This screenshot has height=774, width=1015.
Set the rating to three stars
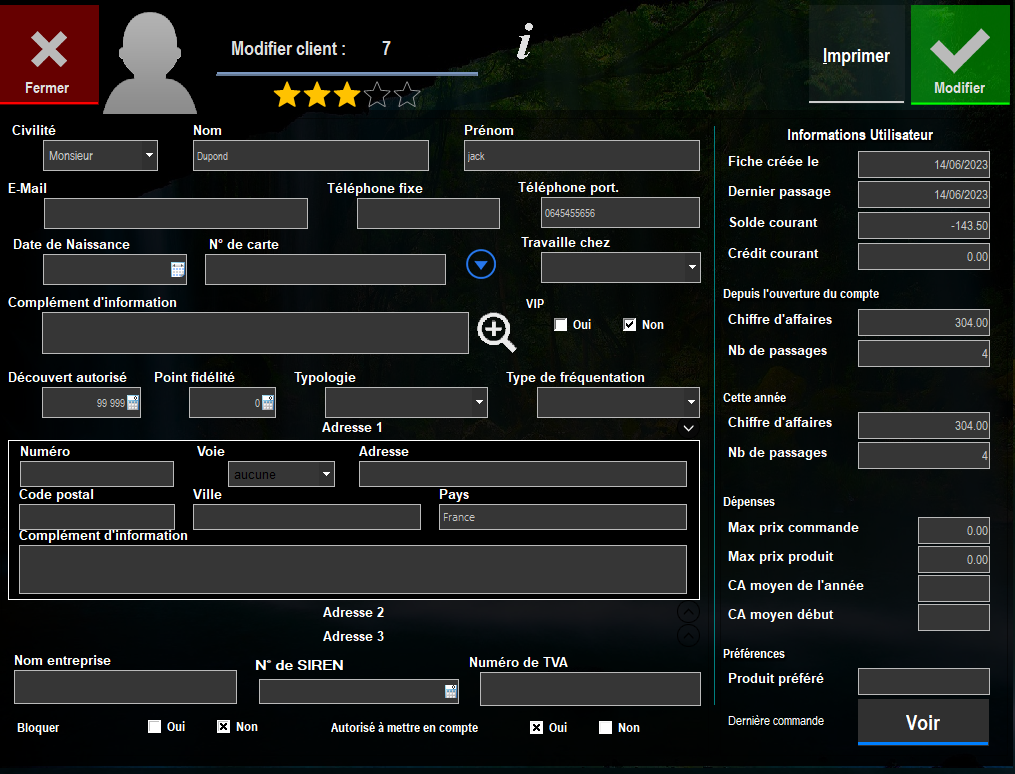point(347,95)
